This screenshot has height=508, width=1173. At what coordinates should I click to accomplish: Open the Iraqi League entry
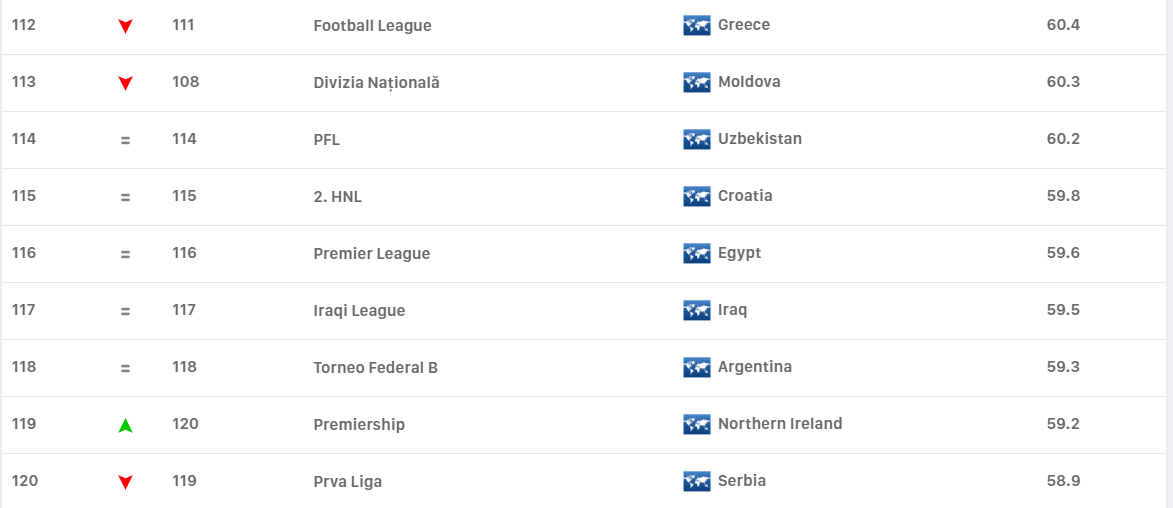[359, 311]
